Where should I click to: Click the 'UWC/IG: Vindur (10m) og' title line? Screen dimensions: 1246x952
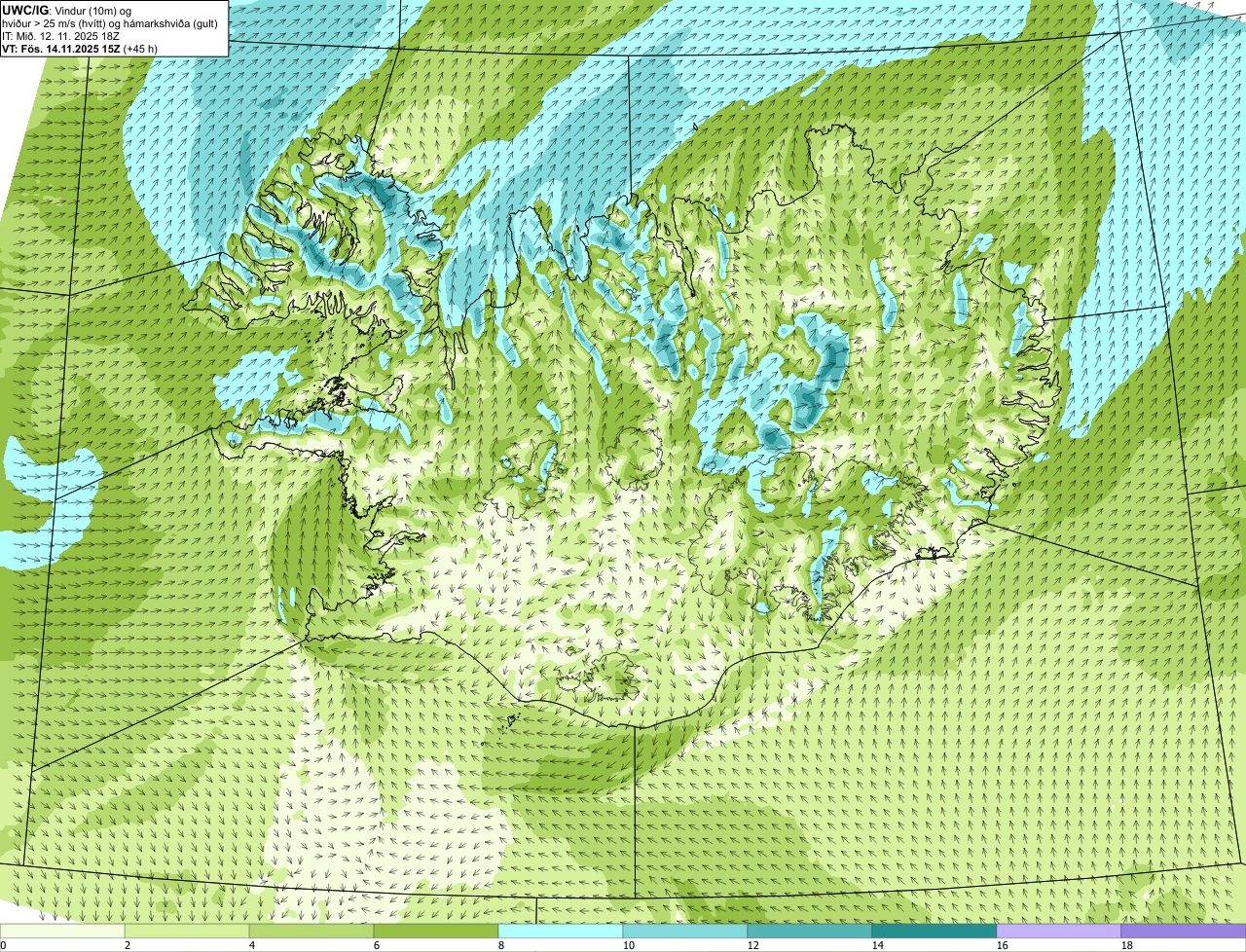tap(67, 10)
